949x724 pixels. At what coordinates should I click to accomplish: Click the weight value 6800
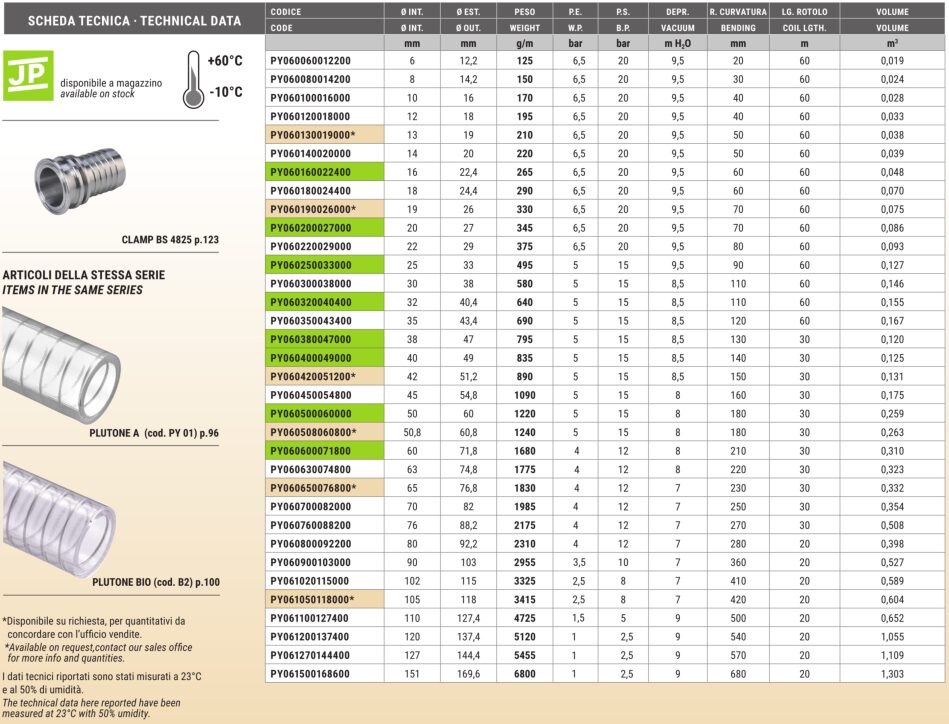525,674
